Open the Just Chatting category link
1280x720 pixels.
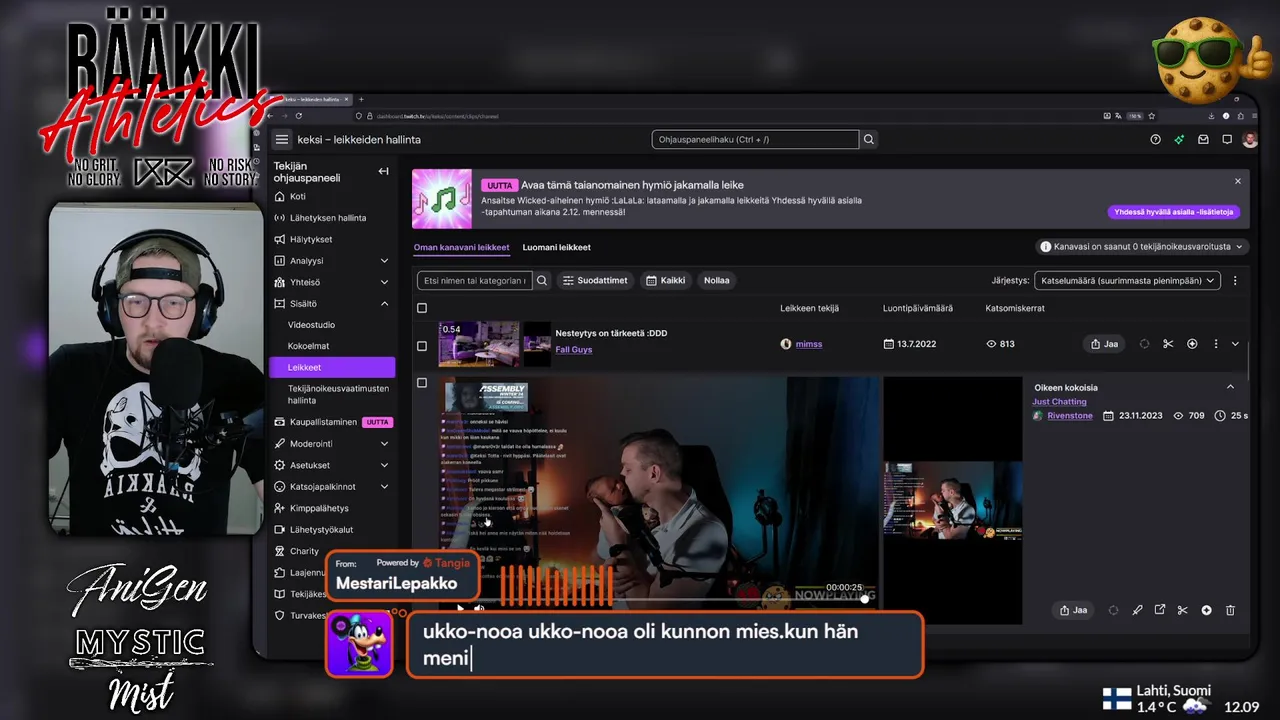(x=1059, y=402)
